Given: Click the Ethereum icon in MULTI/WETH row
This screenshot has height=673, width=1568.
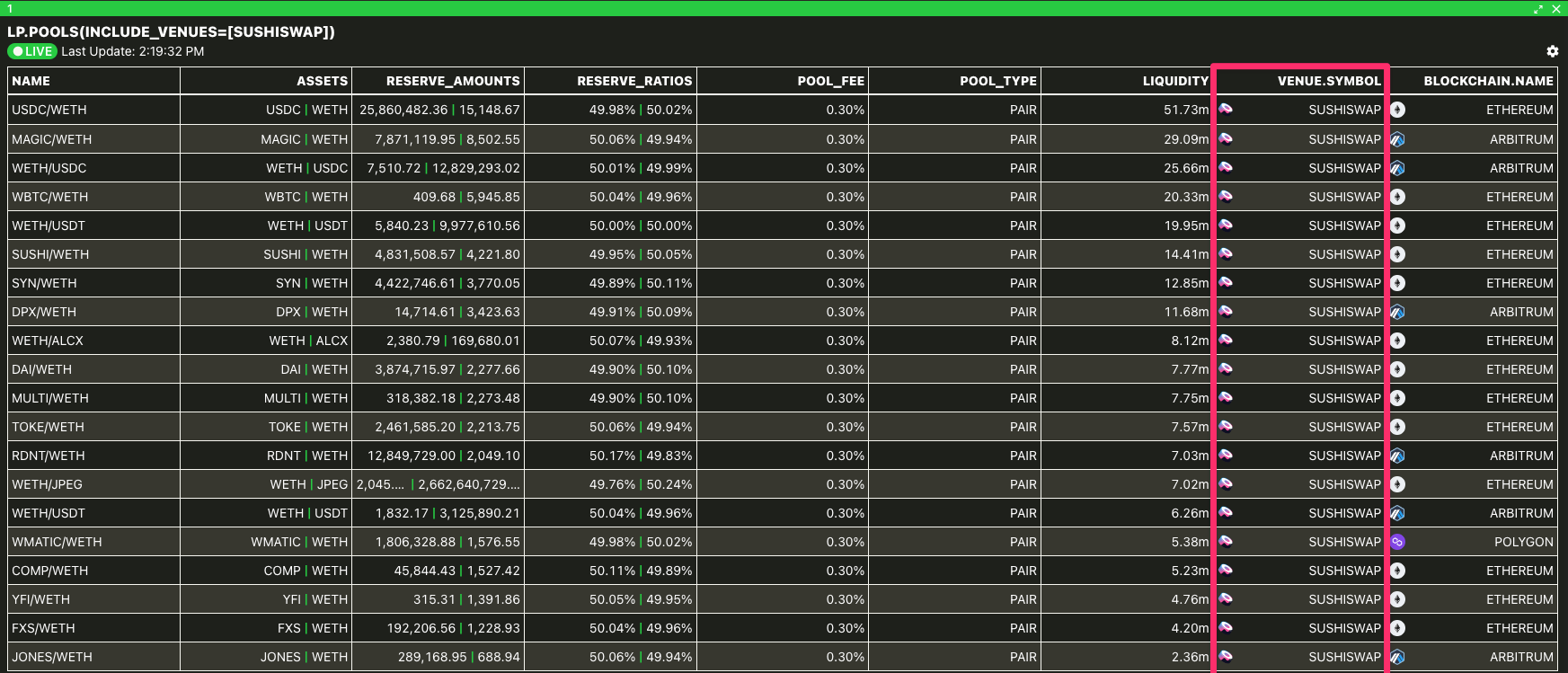Looking at the screenshot, I should point(1397,398).
